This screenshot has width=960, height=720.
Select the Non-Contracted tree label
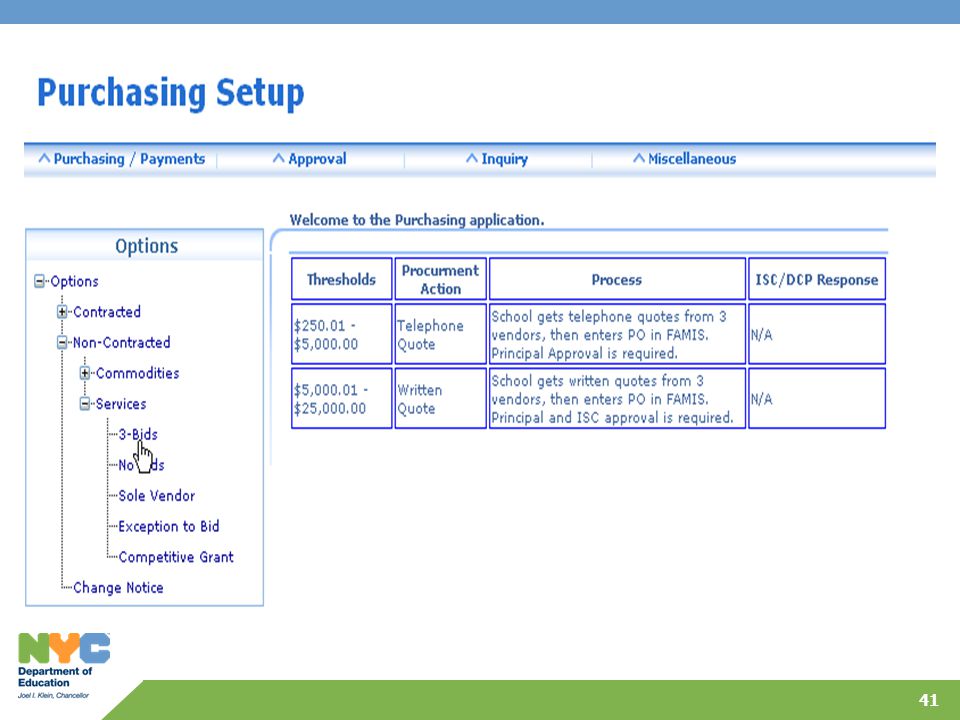coord(121,342)
